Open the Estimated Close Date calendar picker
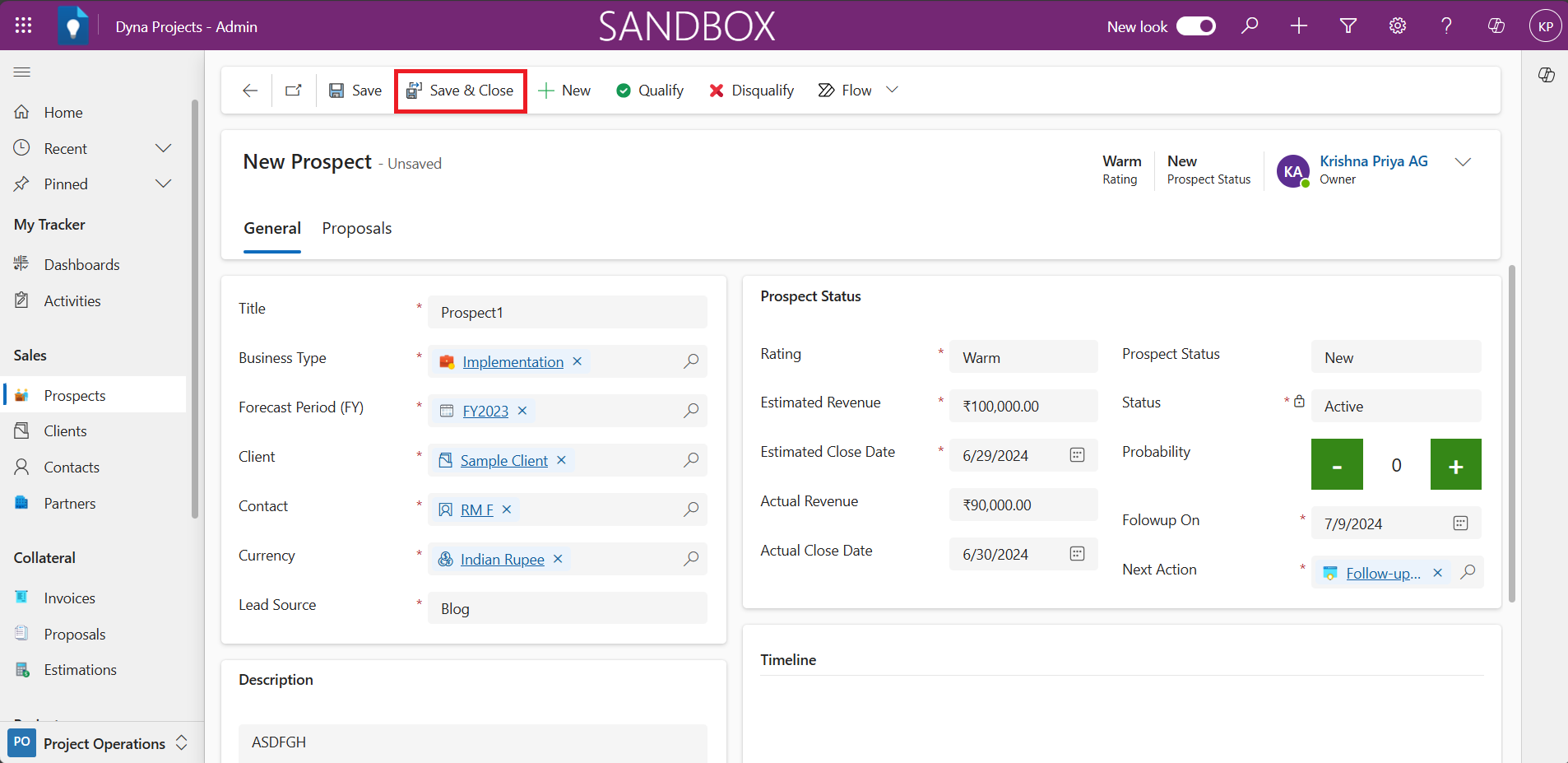The width and height of the screenshot is (1568, 763). point(1077,455)
